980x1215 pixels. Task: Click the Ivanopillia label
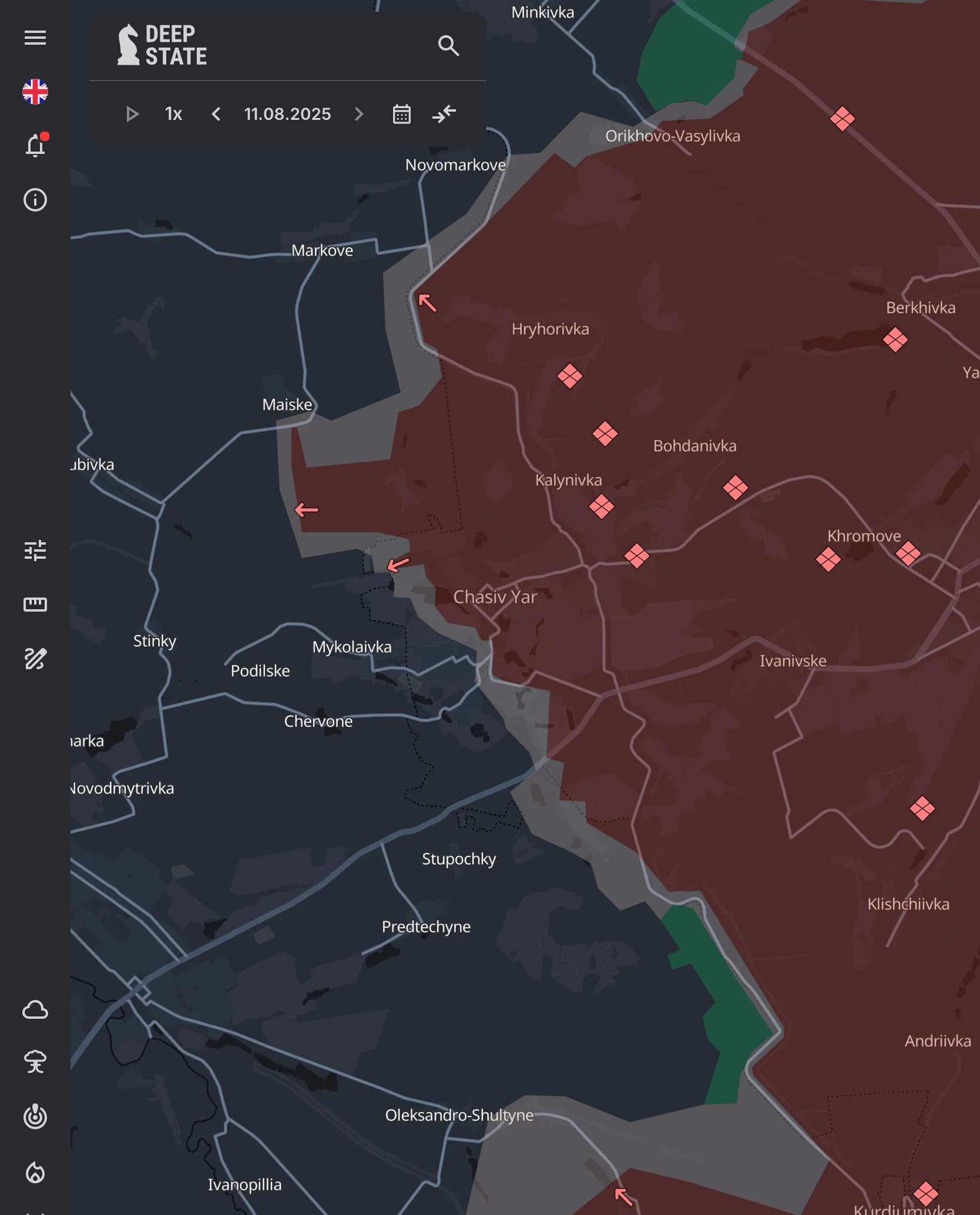coord(244,1185)
